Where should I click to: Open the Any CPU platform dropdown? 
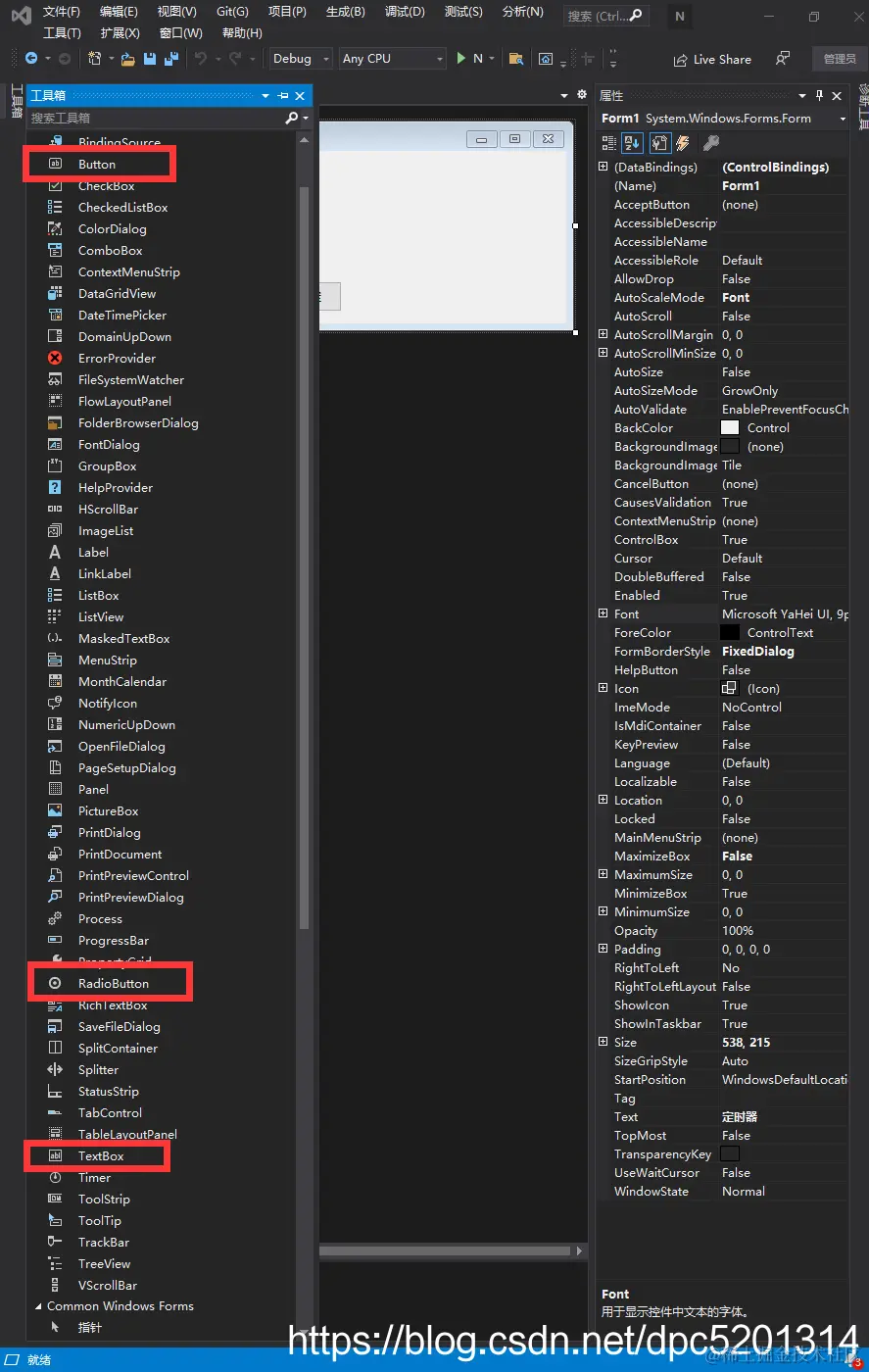(393, 59)
